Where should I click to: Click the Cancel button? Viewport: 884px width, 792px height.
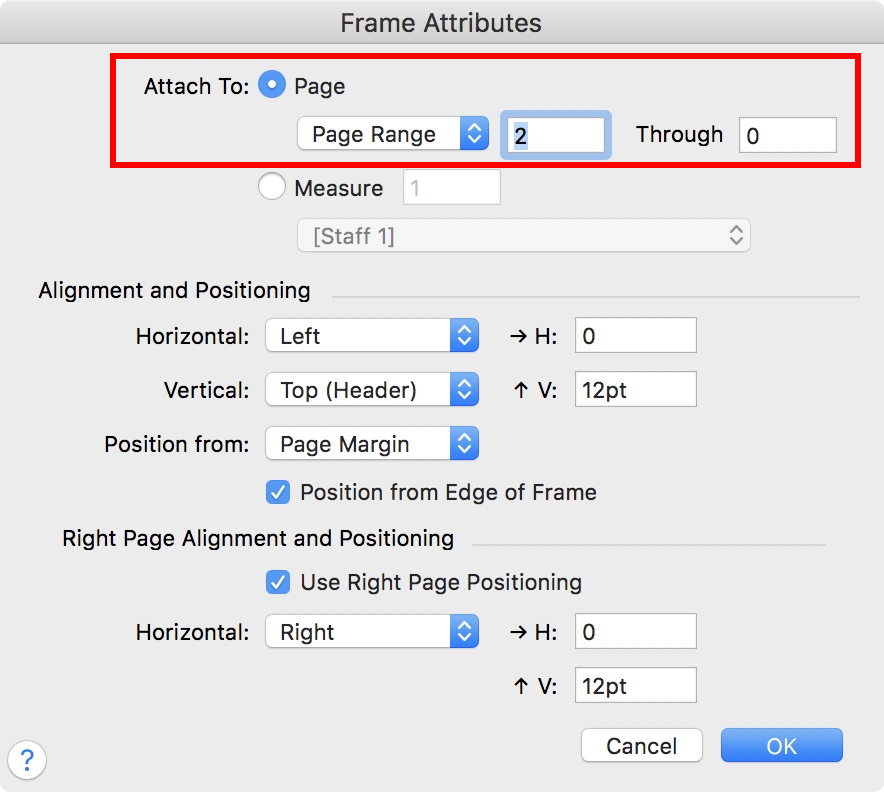click(x=642, y=746)
